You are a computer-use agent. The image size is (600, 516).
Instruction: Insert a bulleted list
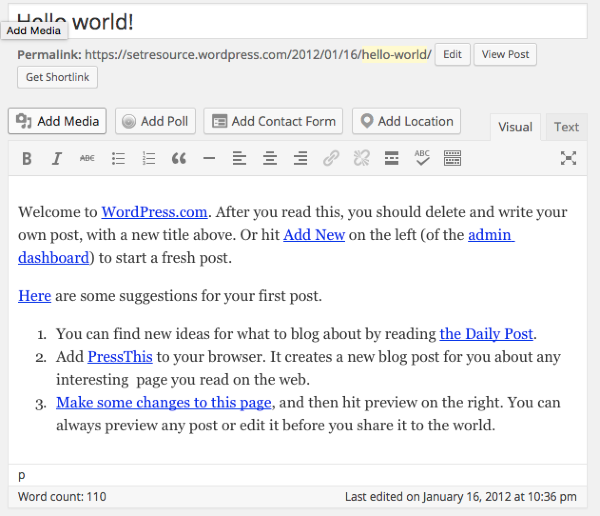click(x=118, y=158)
